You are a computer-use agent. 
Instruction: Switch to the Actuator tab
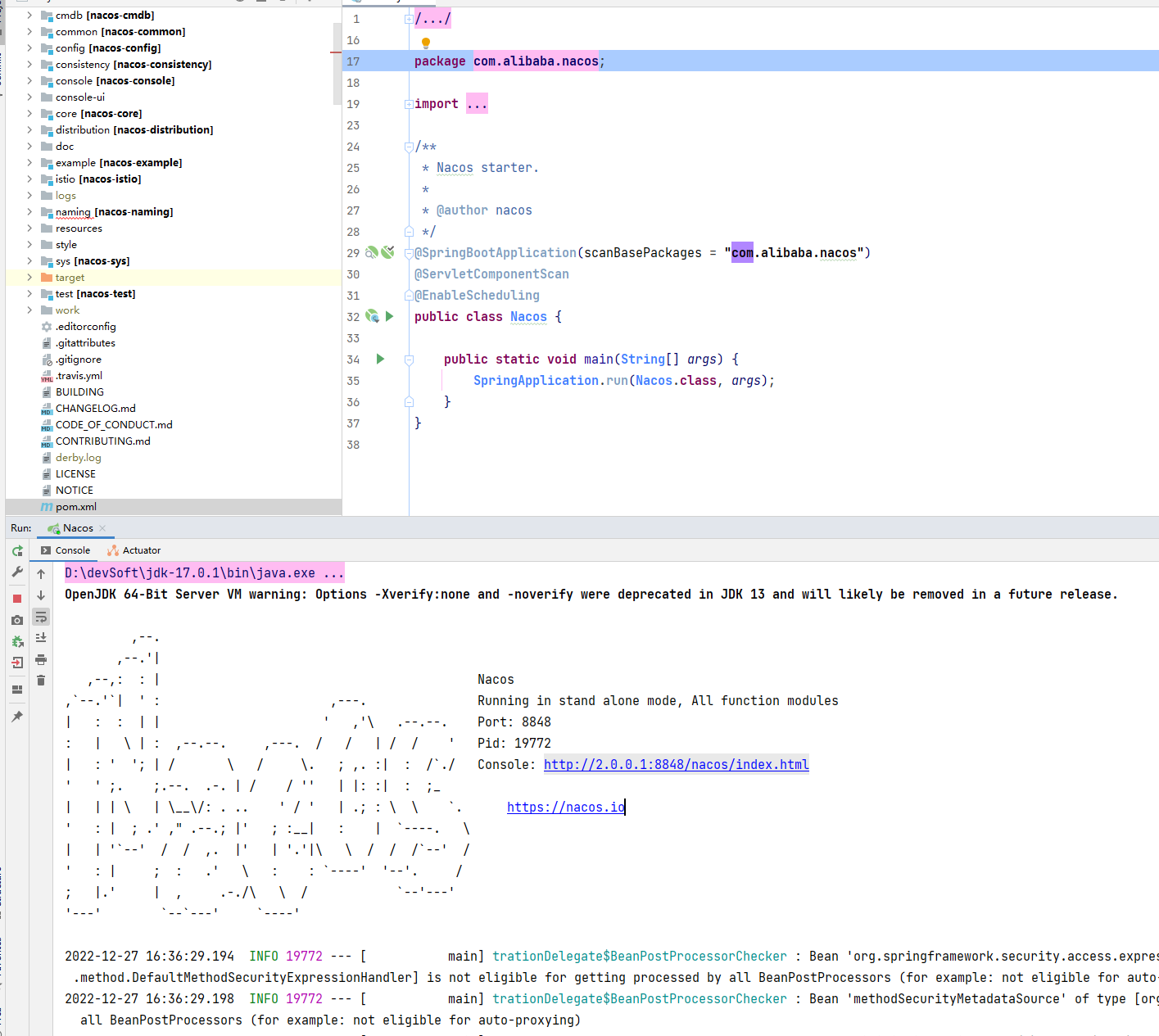tap(134, 550)
